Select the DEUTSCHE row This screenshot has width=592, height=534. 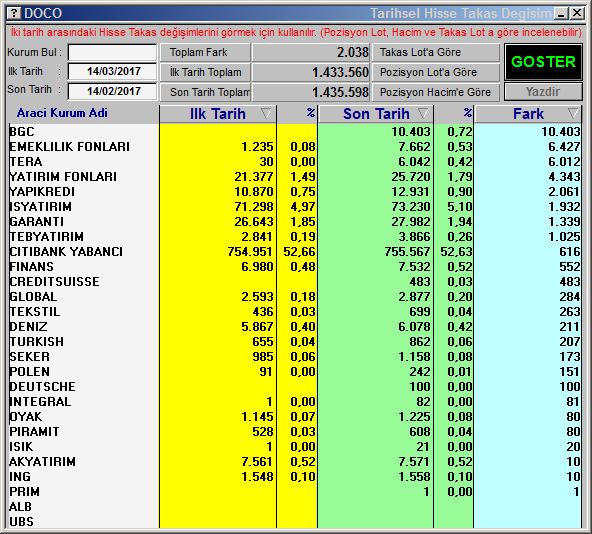point(294,387)
